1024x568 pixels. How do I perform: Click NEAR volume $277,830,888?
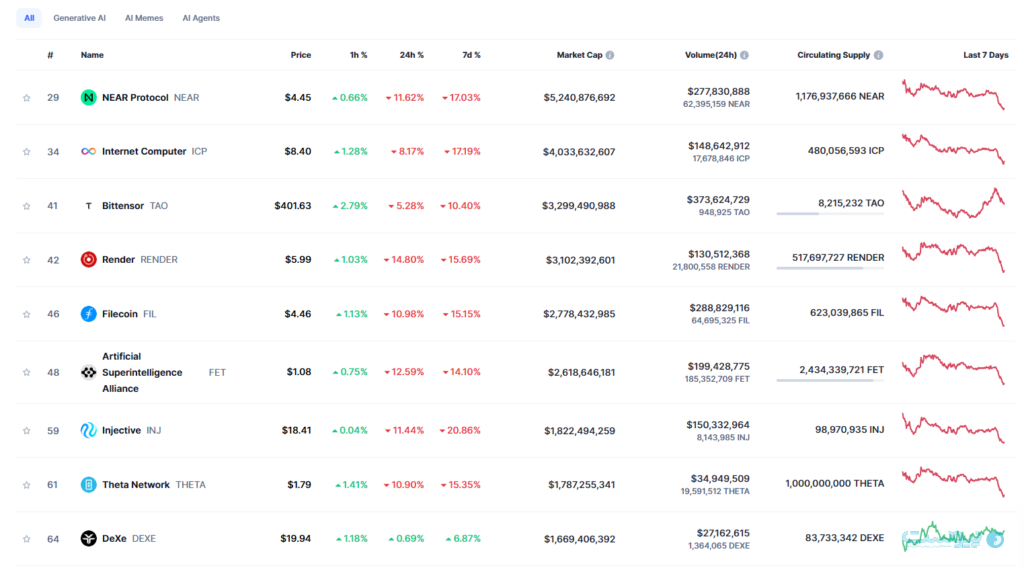[718, 91]
